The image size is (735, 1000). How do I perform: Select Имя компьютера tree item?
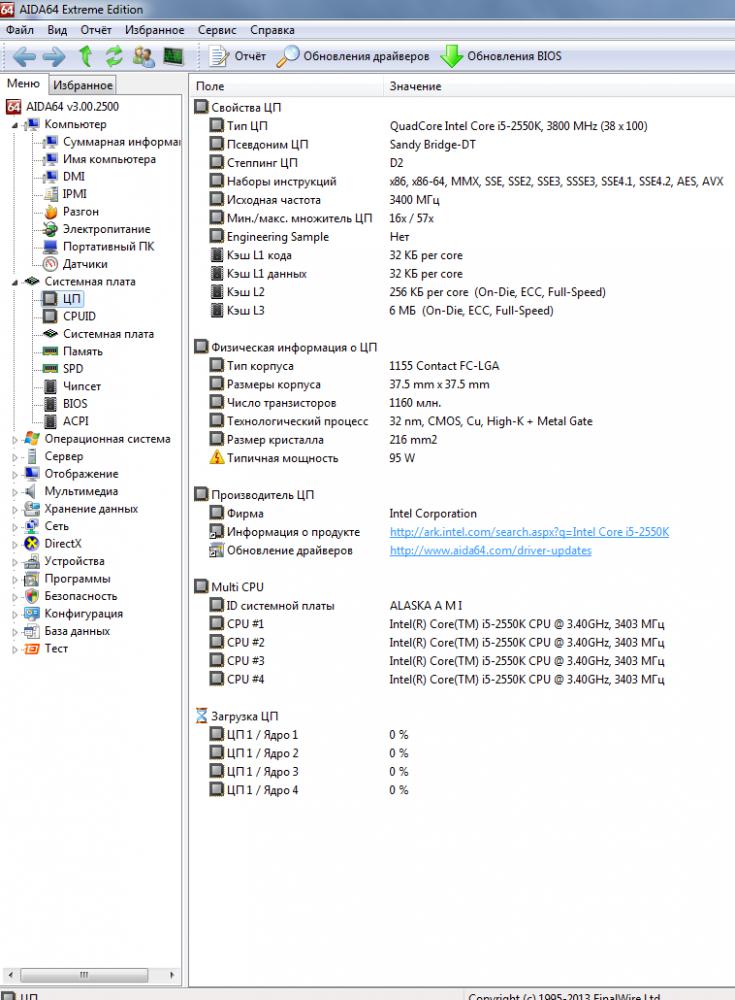pyautogui.click(x=99, y=159)
